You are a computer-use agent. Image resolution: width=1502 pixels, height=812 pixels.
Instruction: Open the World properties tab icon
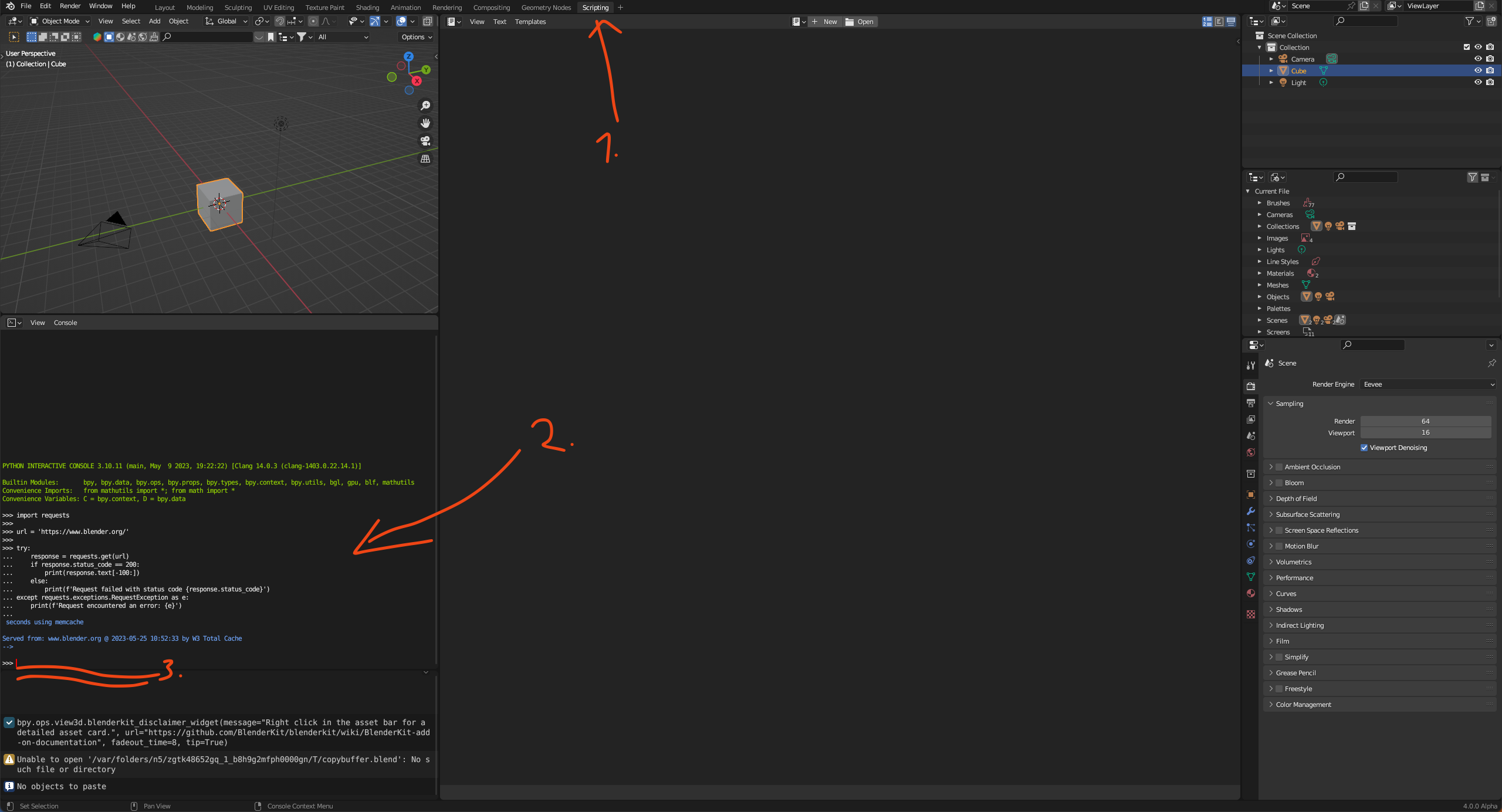pyautogui.click(x=1251, y=452)
